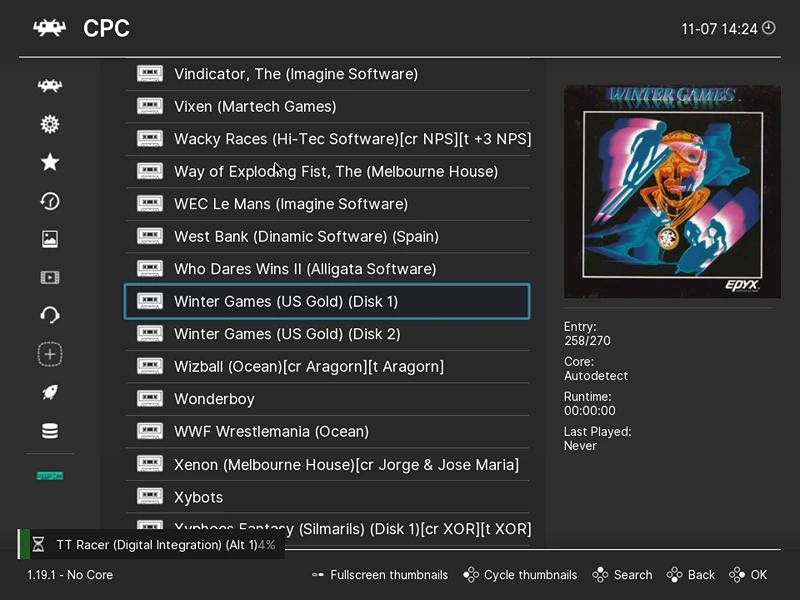Image resolution: width=800 pixels, height=600 pixels.
Task: Click Cycle thumbnails hint
Action: pos(520,575)
